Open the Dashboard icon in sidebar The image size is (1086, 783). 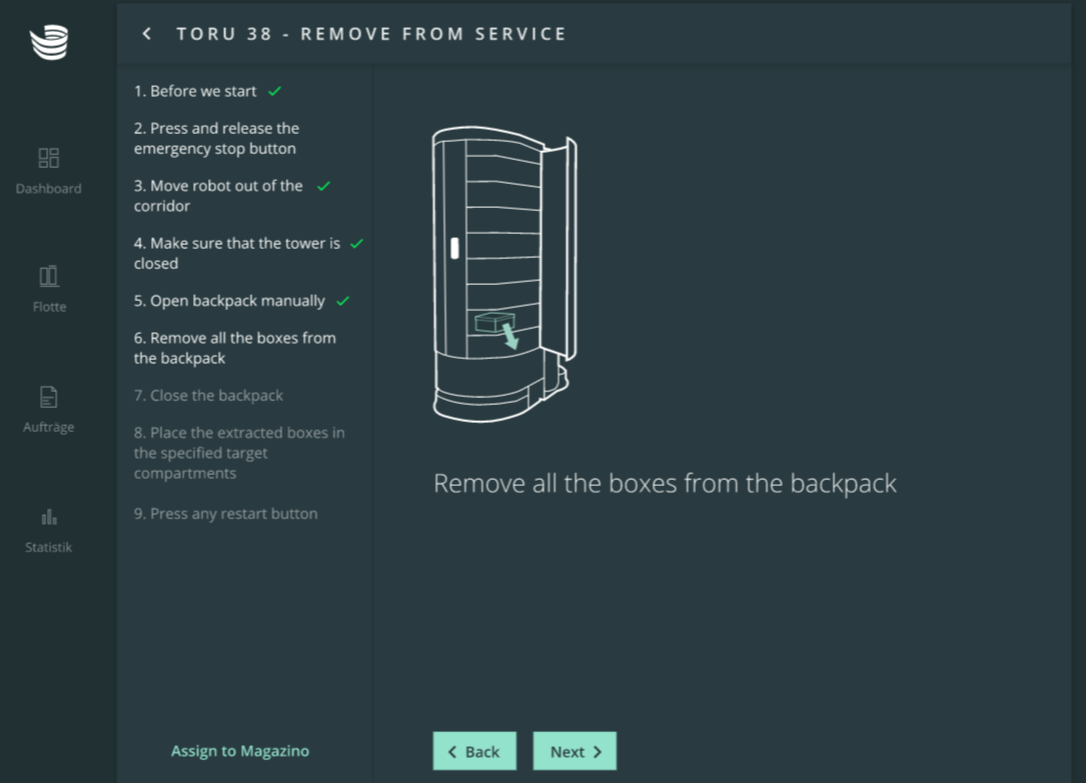[49, 158]
